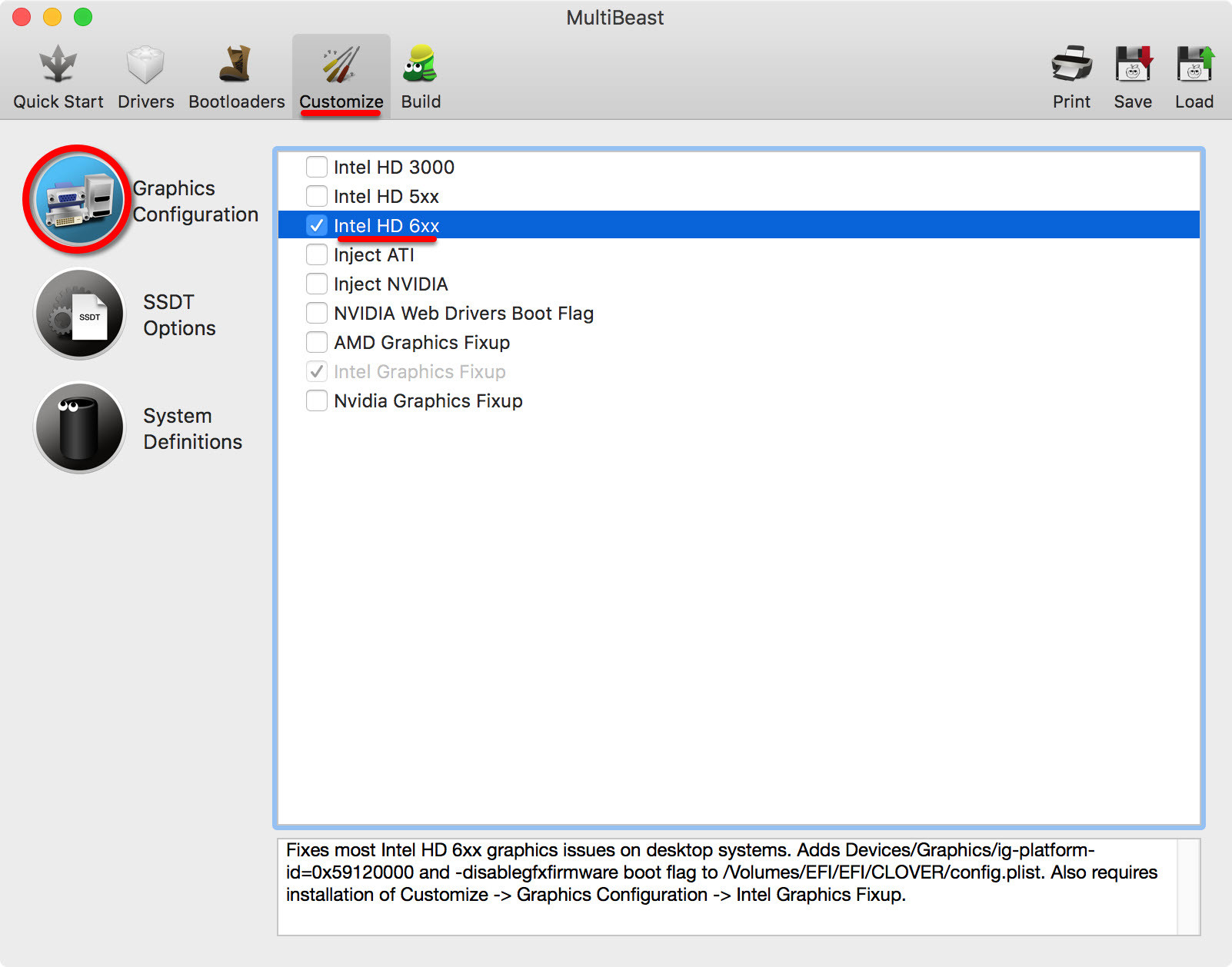
Task: Click the description box scrollbar
Action: 1188,887
